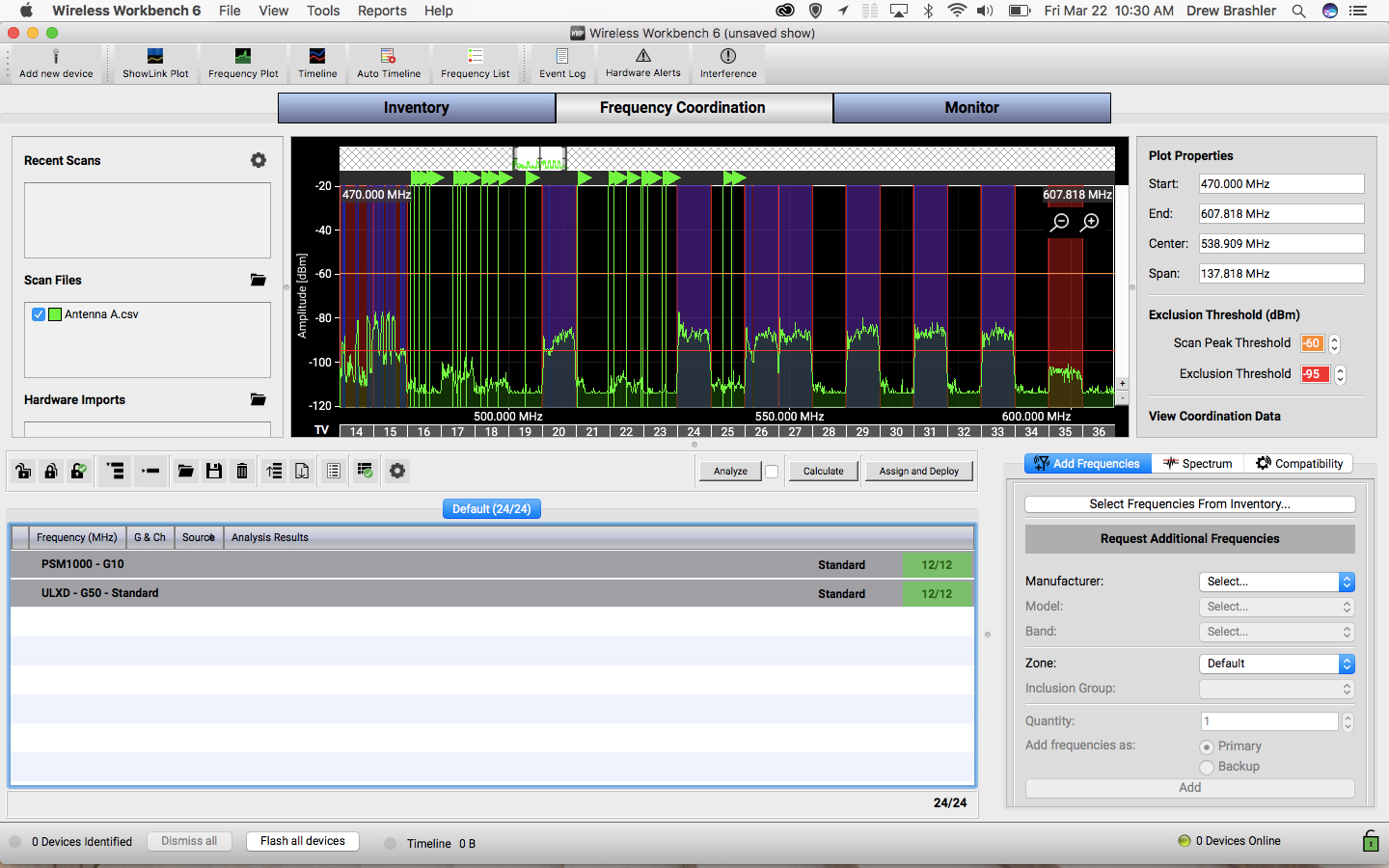Image resolution: width=1389 pixels, height=868 pixels.
Task: Open the Timeline tool
Action: pos(317,64)
